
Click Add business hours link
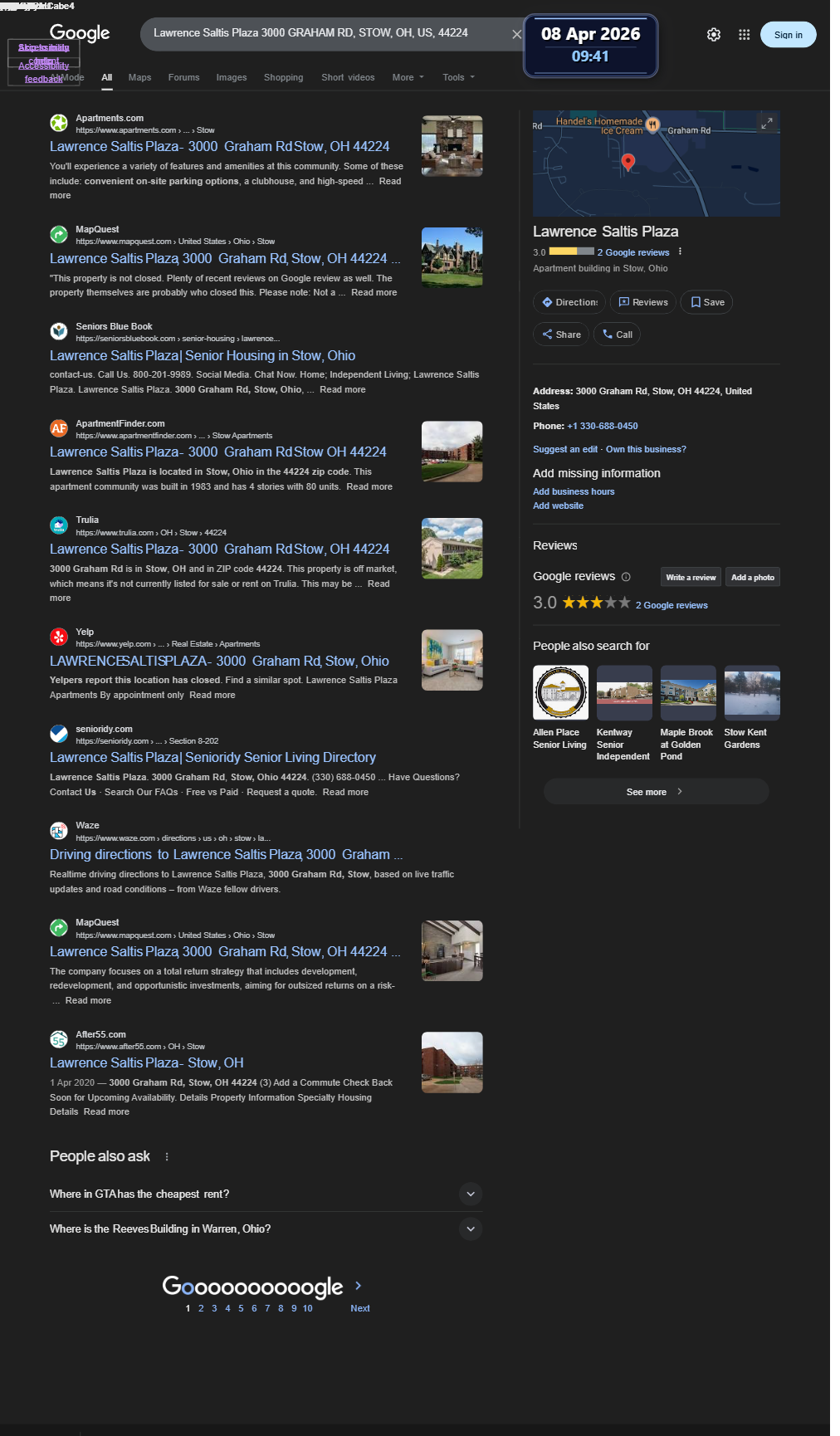(574, 491)
